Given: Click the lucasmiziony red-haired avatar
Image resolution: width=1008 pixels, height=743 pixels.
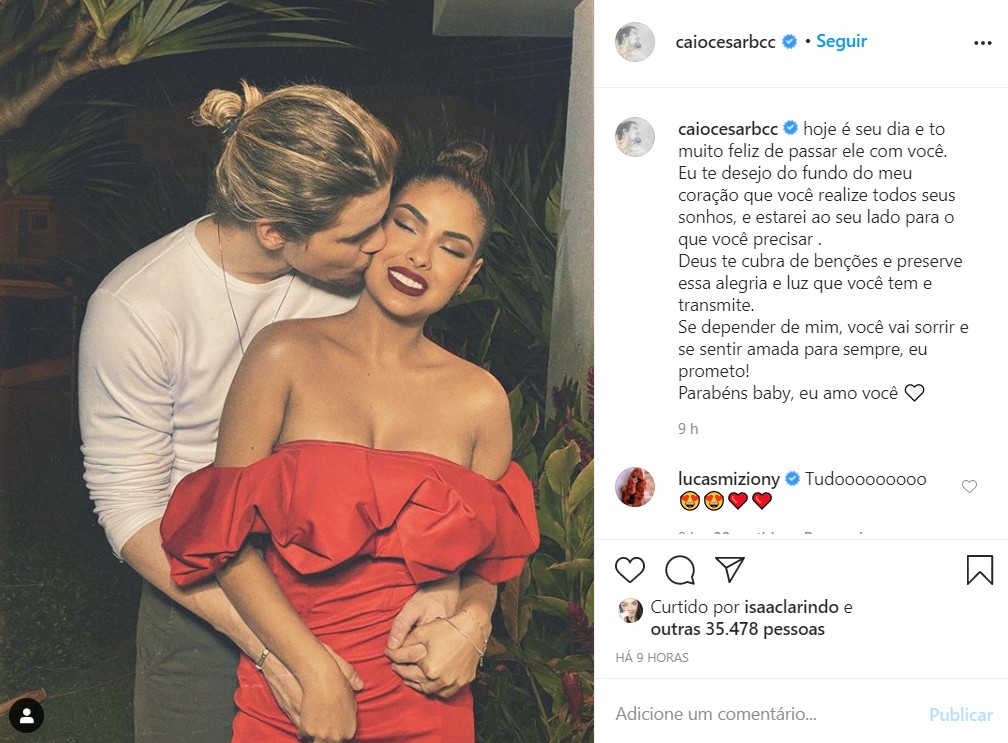Looking at the screenshot, I should pyautogui.click(x=634, y=487).
